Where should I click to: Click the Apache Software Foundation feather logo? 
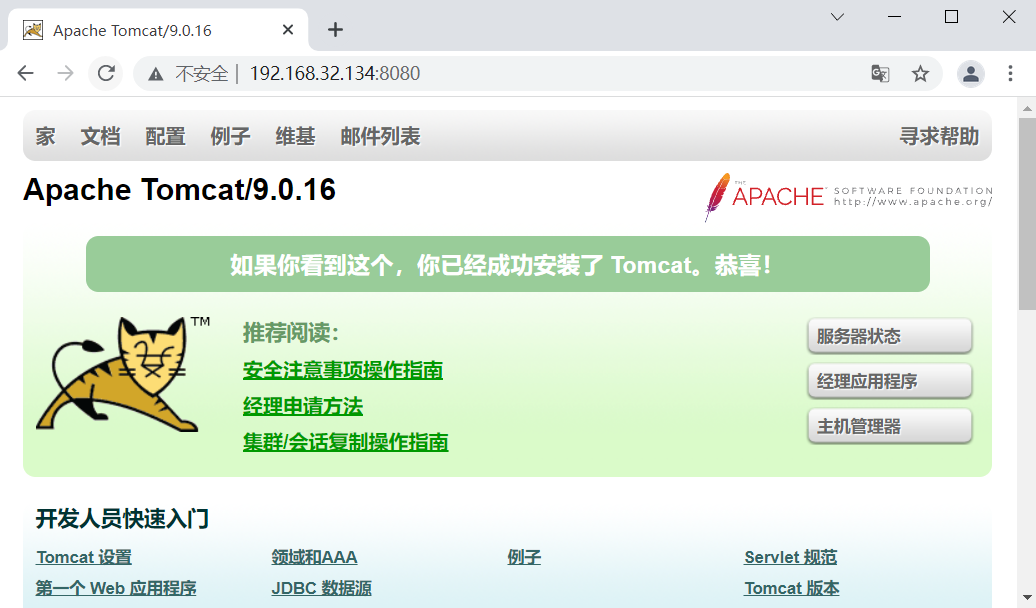tap(848, 197)
